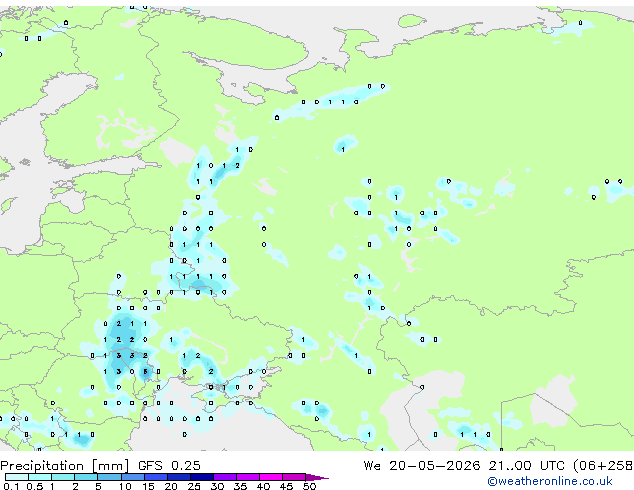Click the time '21..00 UTC' text

click(526, 466)
